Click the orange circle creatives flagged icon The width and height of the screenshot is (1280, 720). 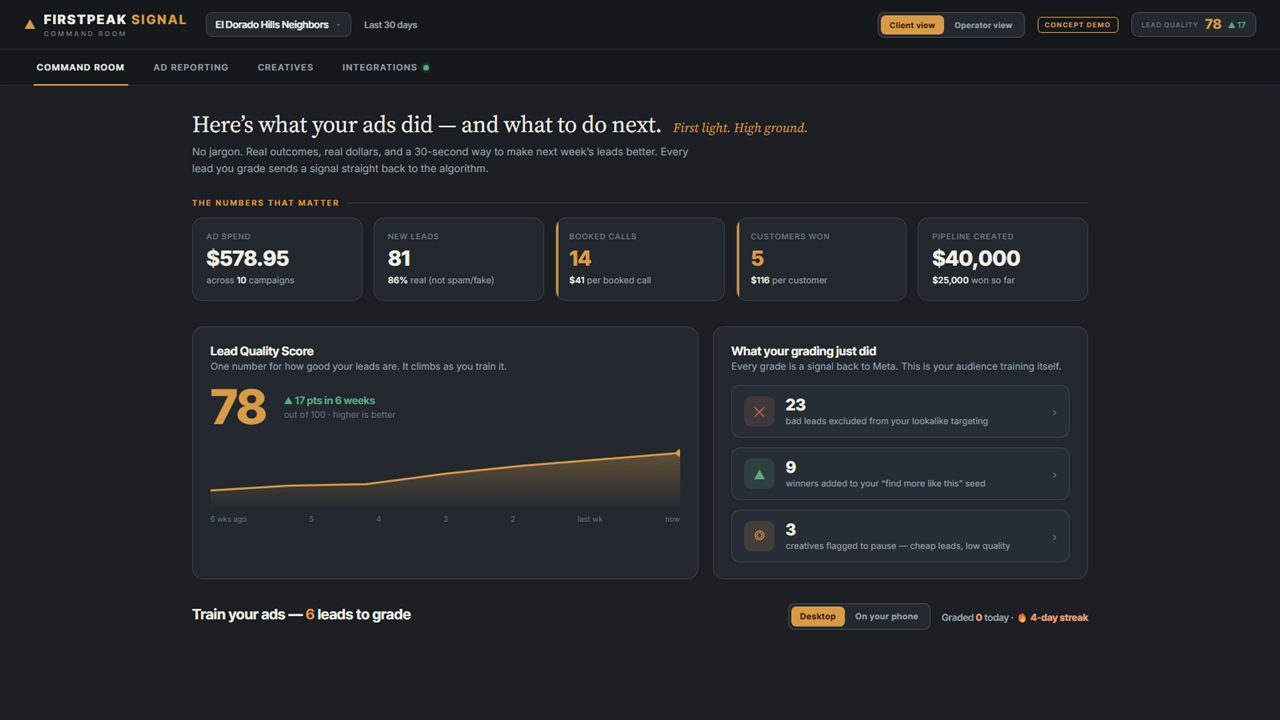coord(759,536)
